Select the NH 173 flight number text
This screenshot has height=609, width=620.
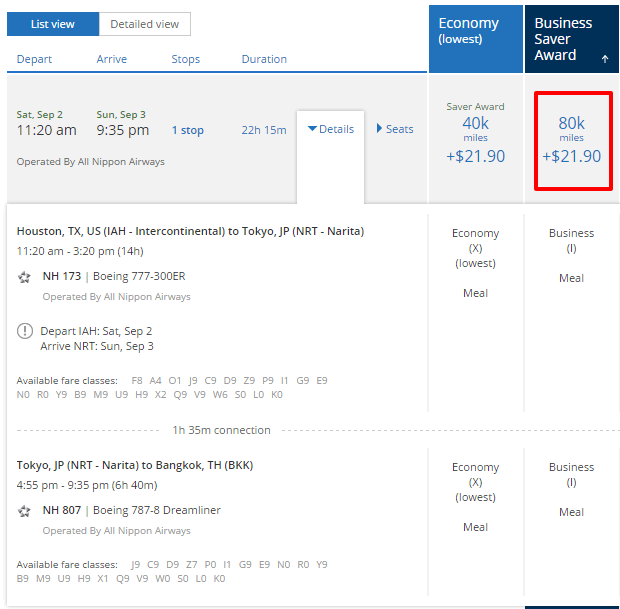click(x=62, y=276)
